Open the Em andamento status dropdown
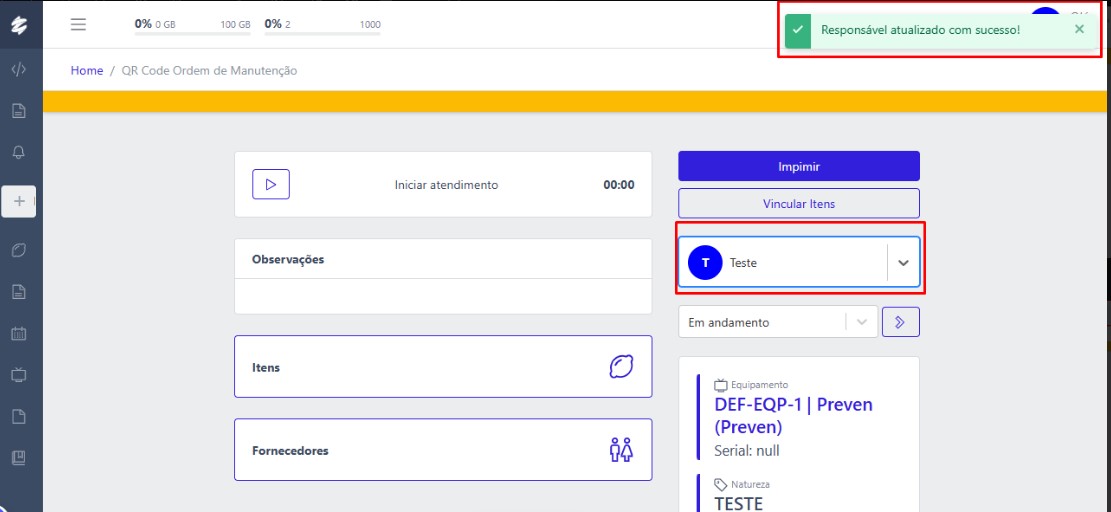The width and height of the screenshot is (1111, 512). 861,322
